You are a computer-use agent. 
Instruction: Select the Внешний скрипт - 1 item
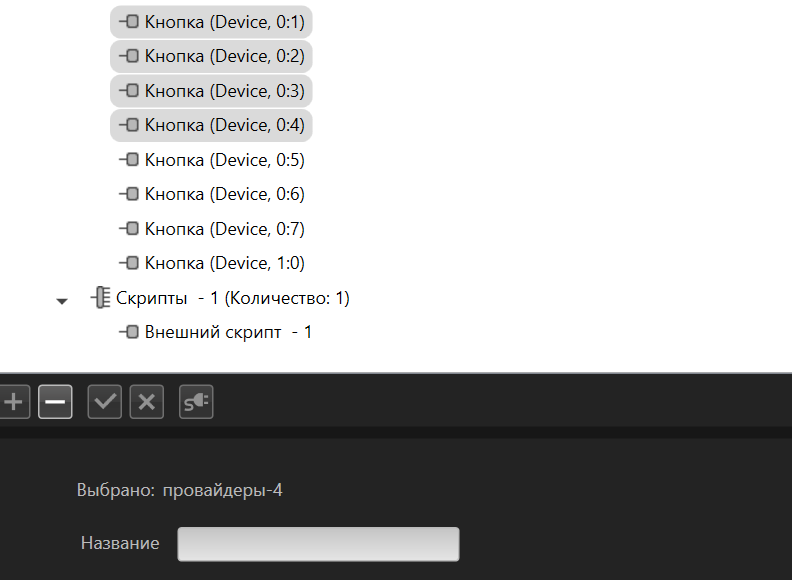(x=228, y=332)
